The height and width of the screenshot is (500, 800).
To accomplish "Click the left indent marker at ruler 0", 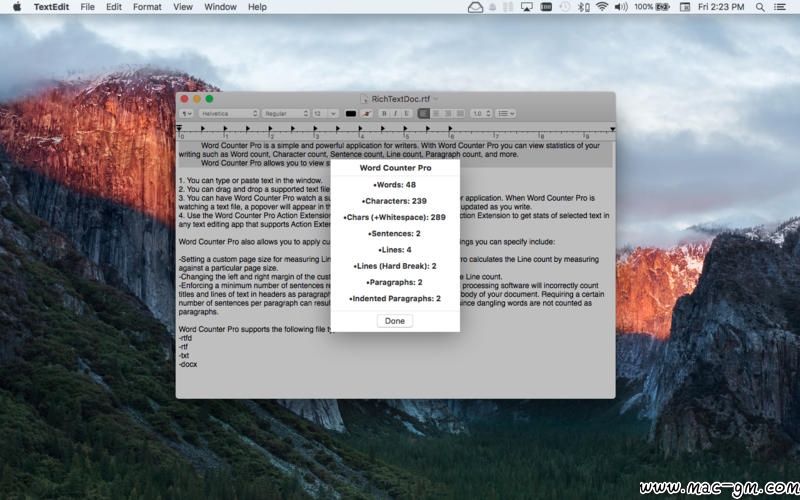I will (179, 129).
